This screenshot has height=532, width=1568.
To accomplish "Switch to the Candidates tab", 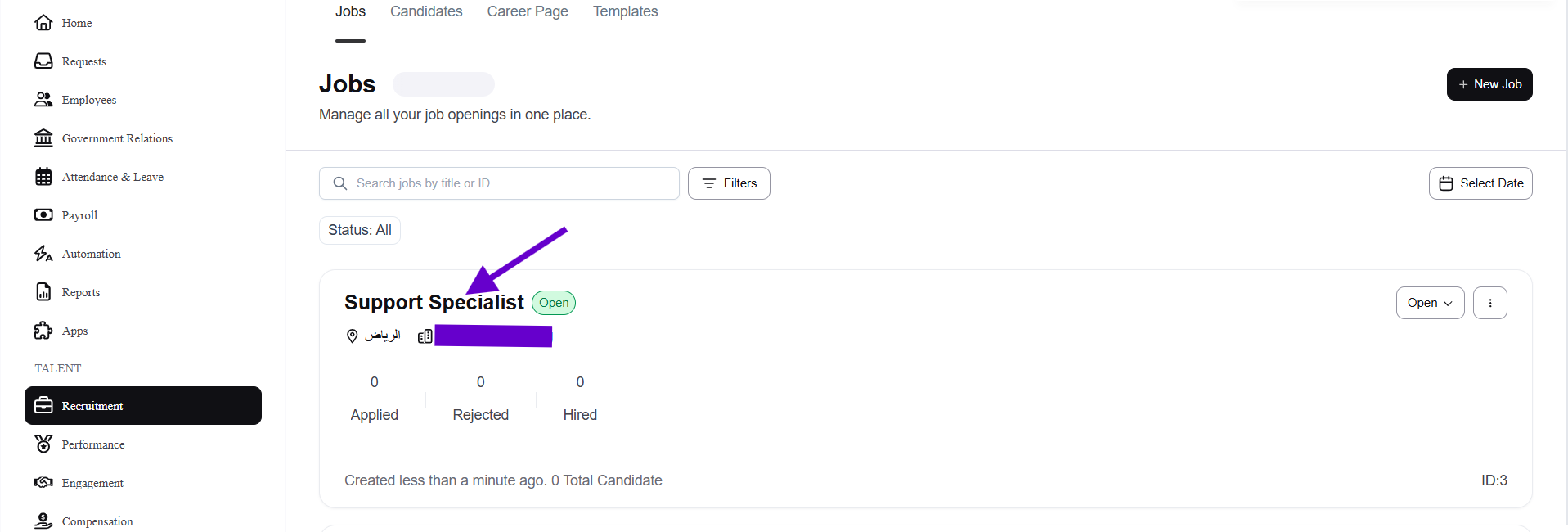I will 426,11.
